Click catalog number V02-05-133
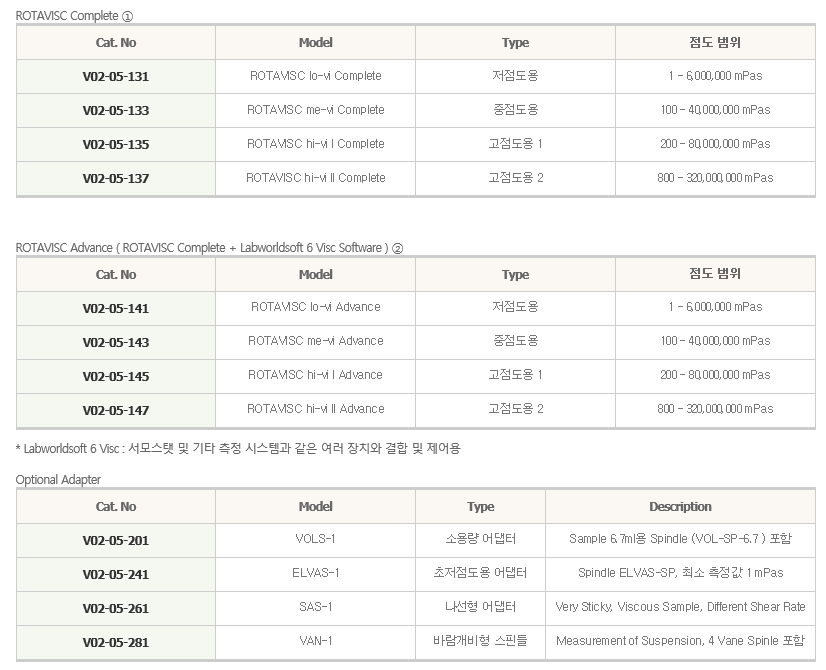 coord(115,110)
